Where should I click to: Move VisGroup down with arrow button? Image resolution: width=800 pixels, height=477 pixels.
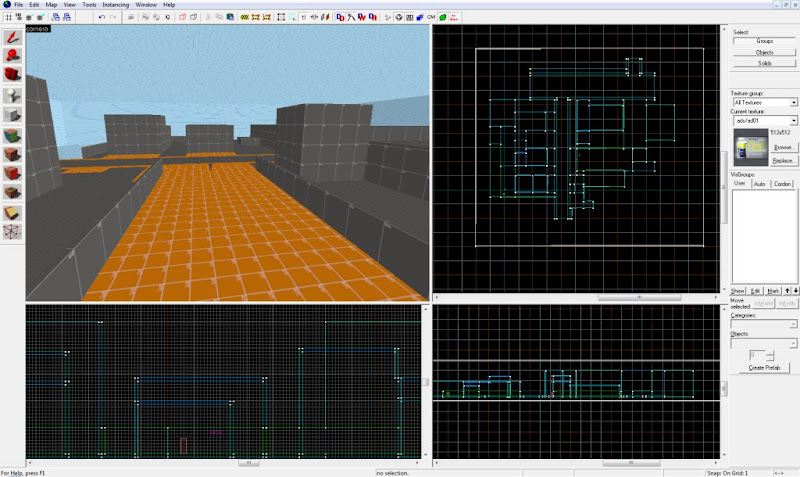pos(795,291)
